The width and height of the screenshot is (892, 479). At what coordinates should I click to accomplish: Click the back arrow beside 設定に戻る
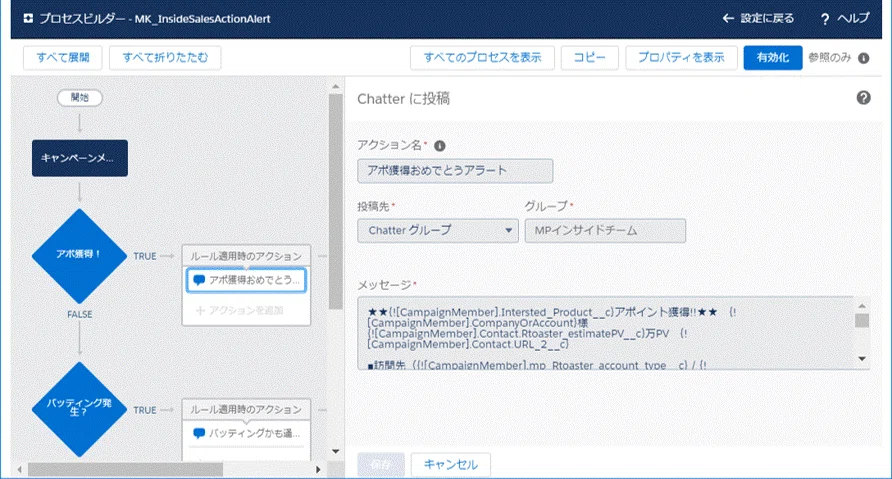[728, 19]
